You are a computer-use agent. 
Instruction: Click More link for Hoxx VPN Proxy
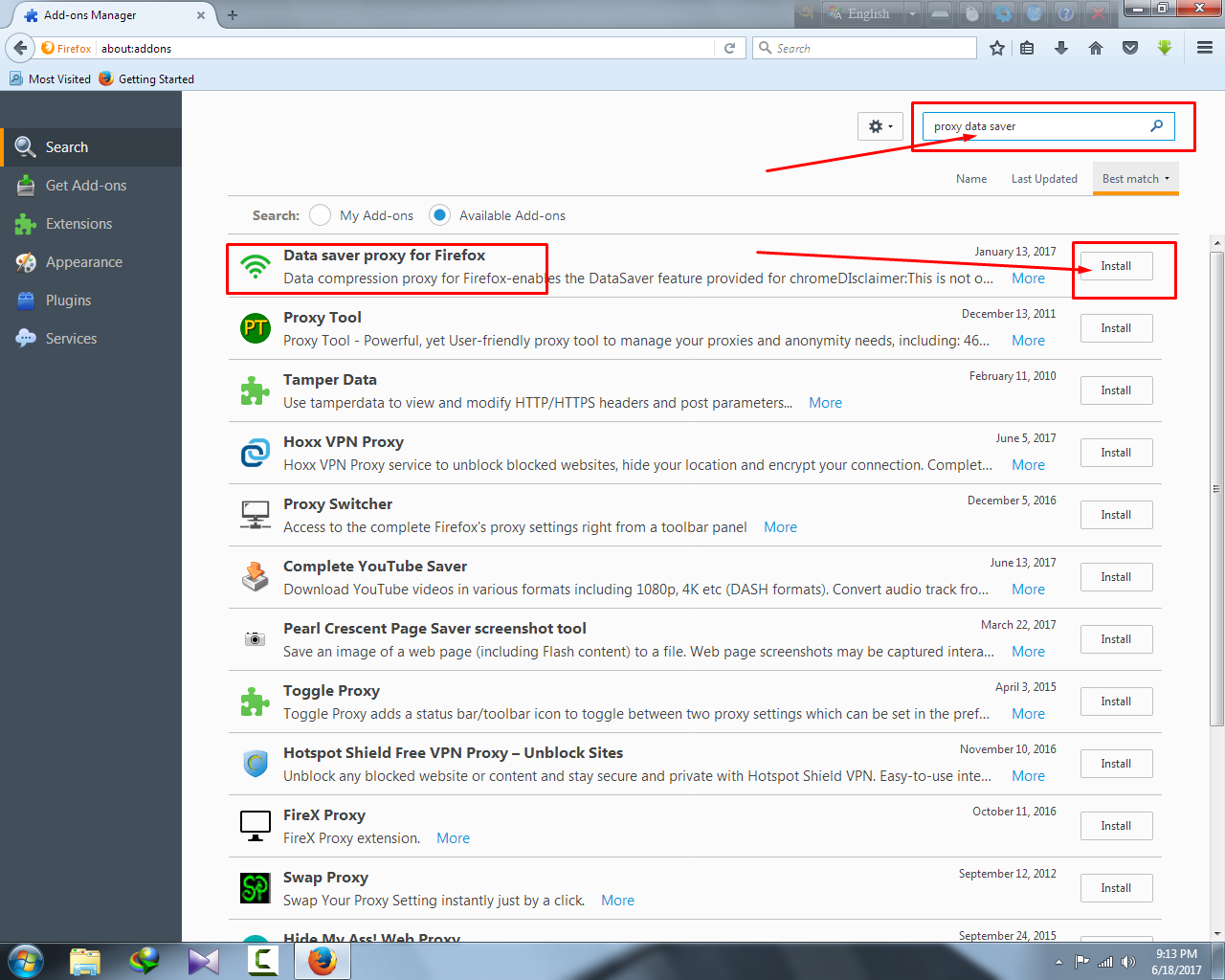pyautogui.click(x=1028, y=465)
